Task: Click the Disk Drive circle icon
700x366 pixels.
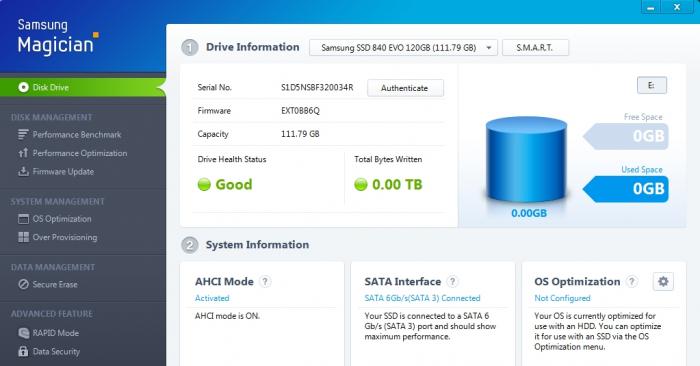Action: tap(23, 87)
